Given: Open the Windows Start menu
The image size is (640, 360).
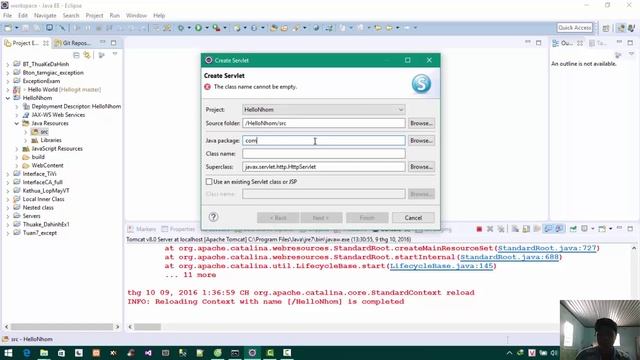Looking at the screenshot, I should coord(8,353).
